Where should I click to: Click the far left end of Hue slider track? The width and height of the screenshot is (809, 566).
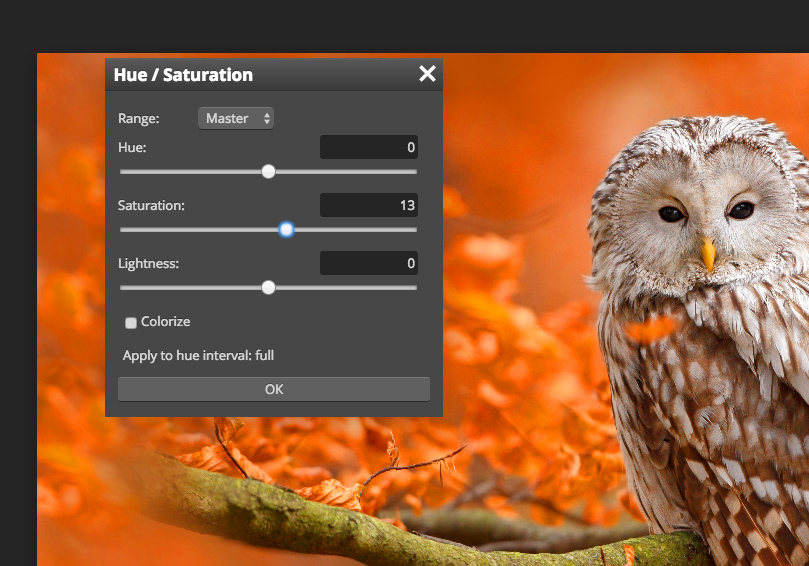(123, 172)
